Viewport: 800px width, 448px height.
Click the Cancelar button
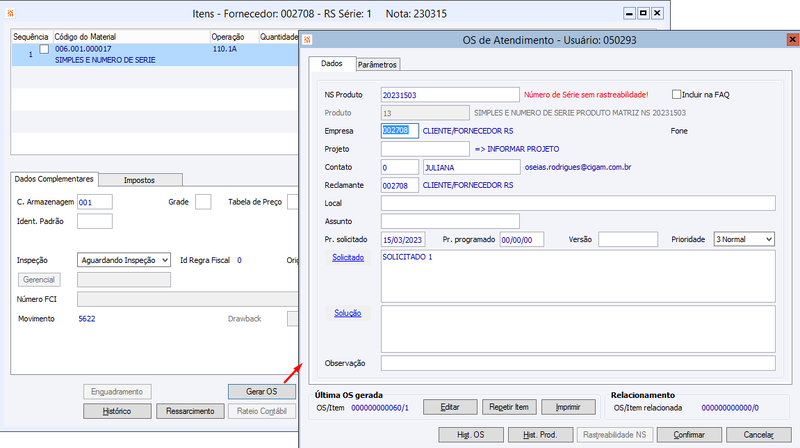[759, 435]
